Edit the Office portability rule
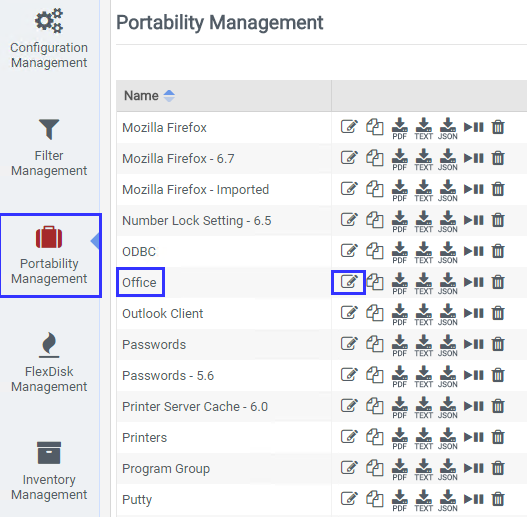Image resolution: width=527 pixels, height=517 pixels. pos(349,282)
